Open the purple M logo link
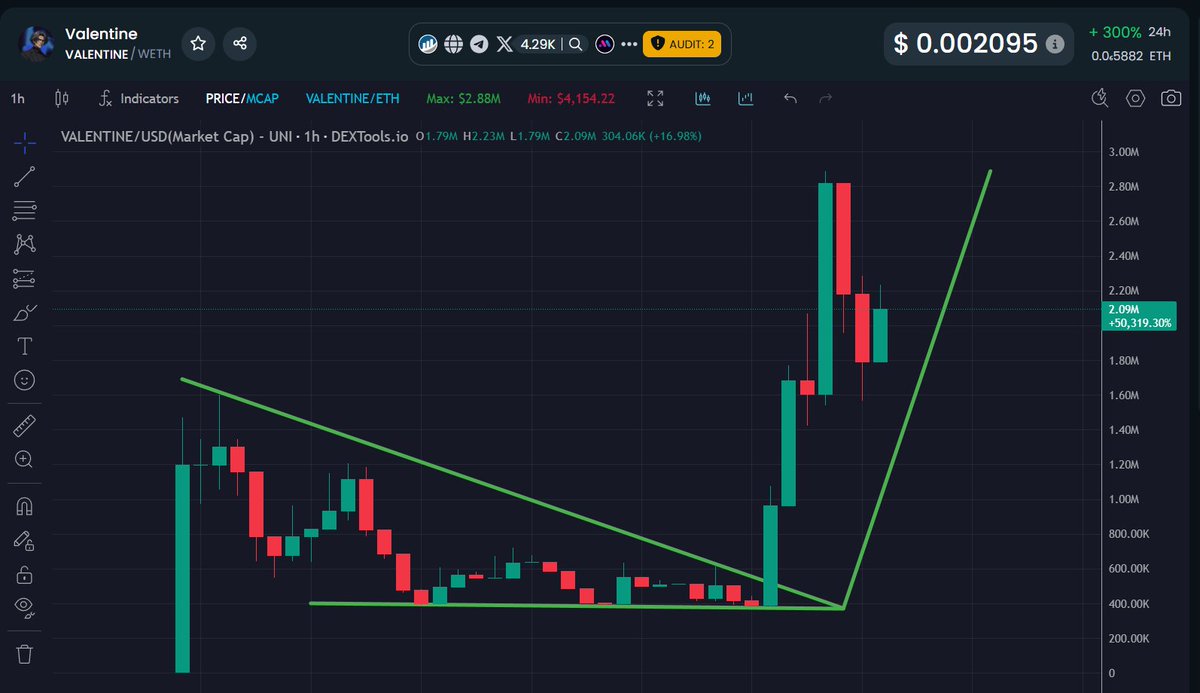 [605, 44]
